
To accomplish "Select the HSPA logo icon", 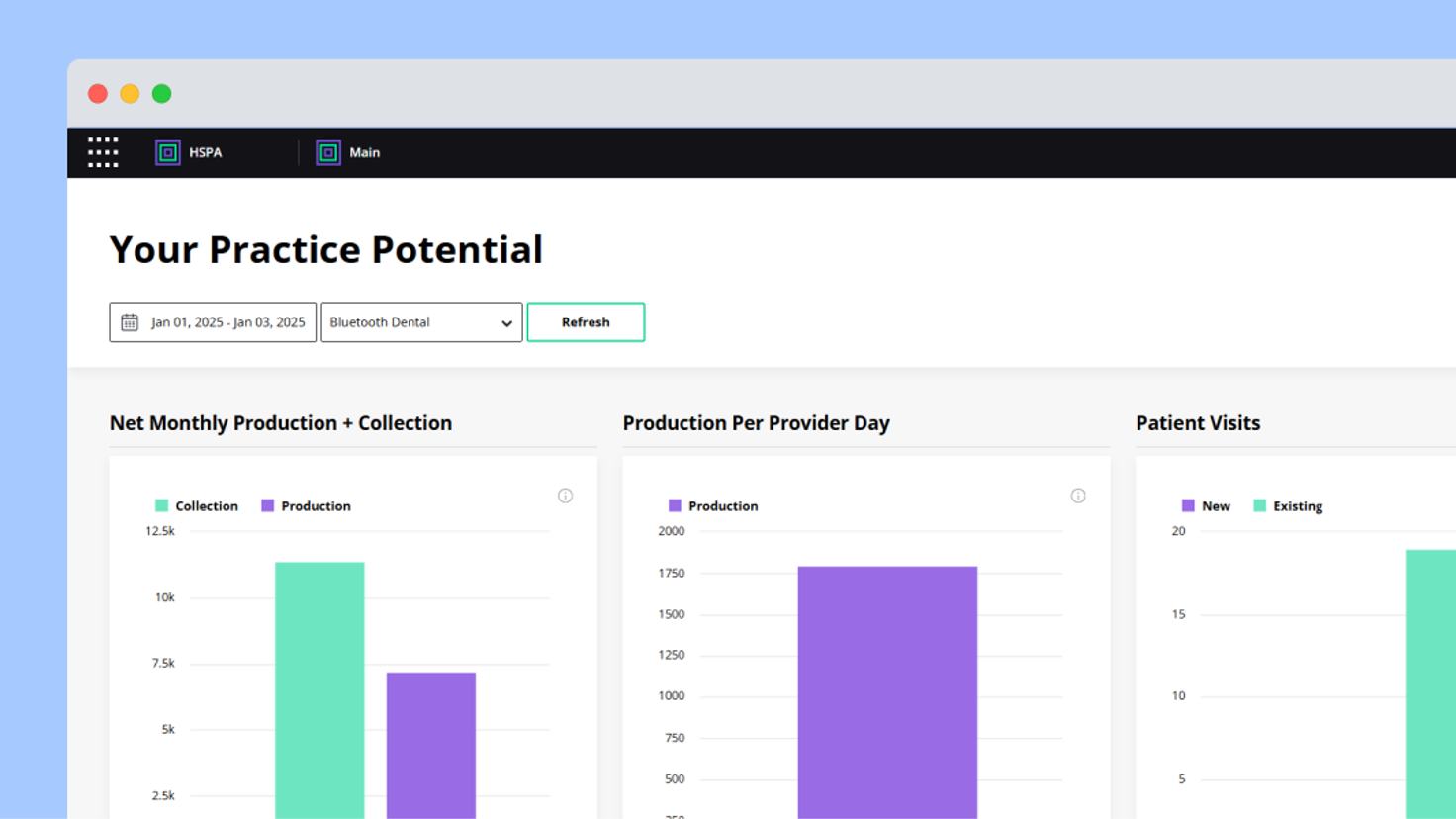I will [166, 152].
